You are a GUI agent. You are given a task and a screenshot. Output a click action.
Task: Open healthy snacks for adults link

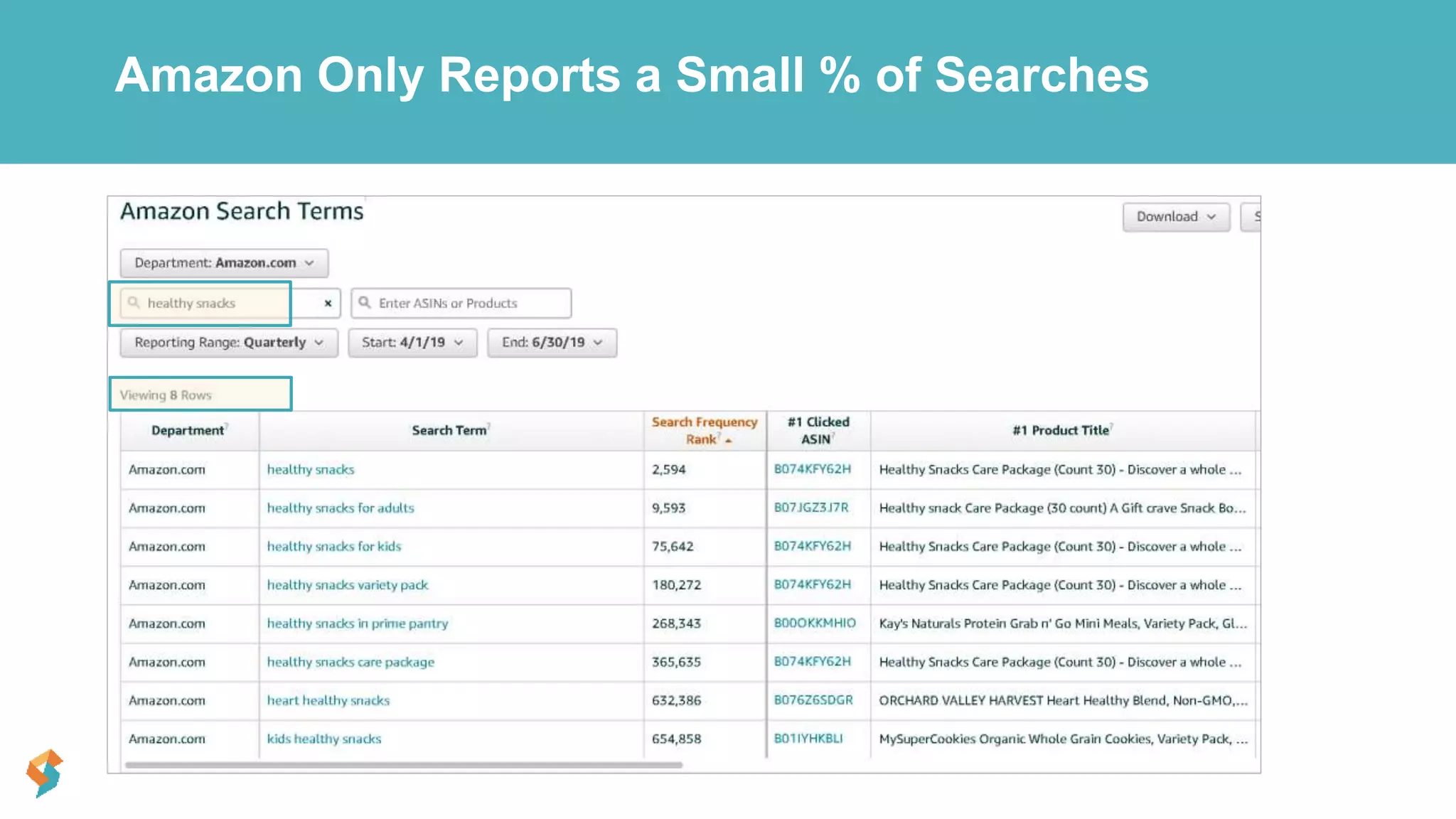tap(341, 508)
